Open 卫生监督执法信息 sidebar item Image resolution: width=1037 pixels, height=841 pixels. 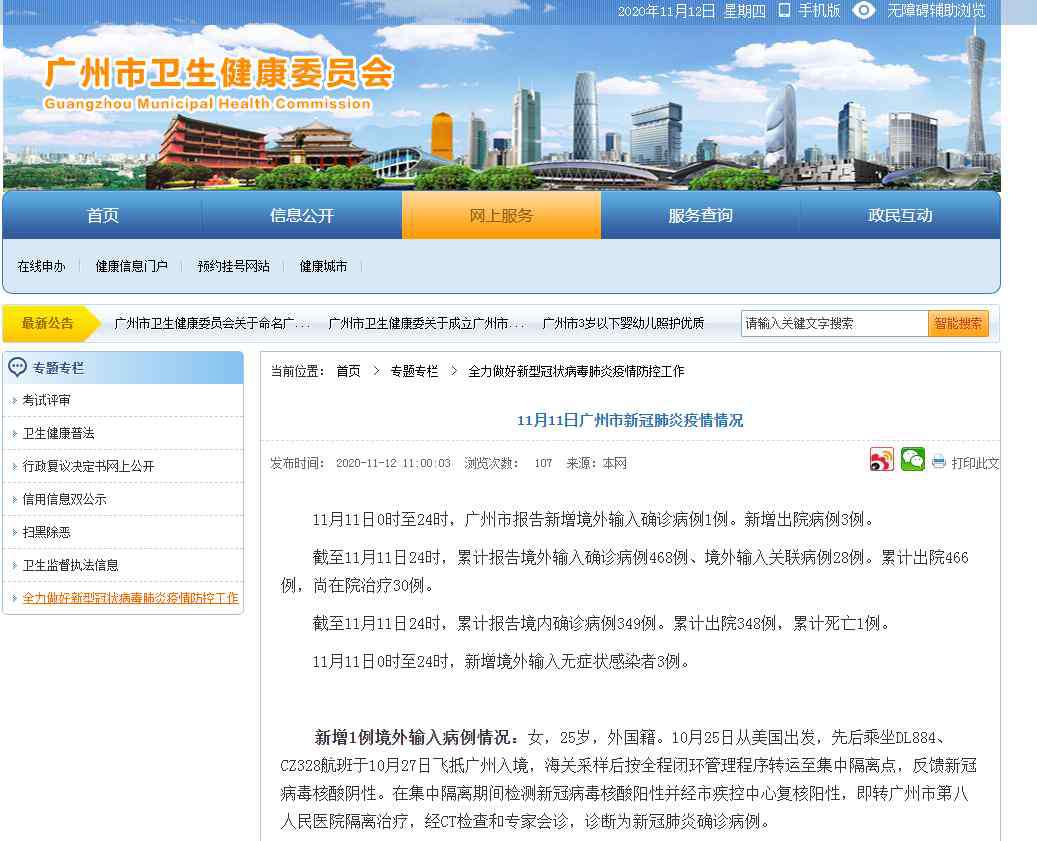pyautogui.click(x=71, y=565)
